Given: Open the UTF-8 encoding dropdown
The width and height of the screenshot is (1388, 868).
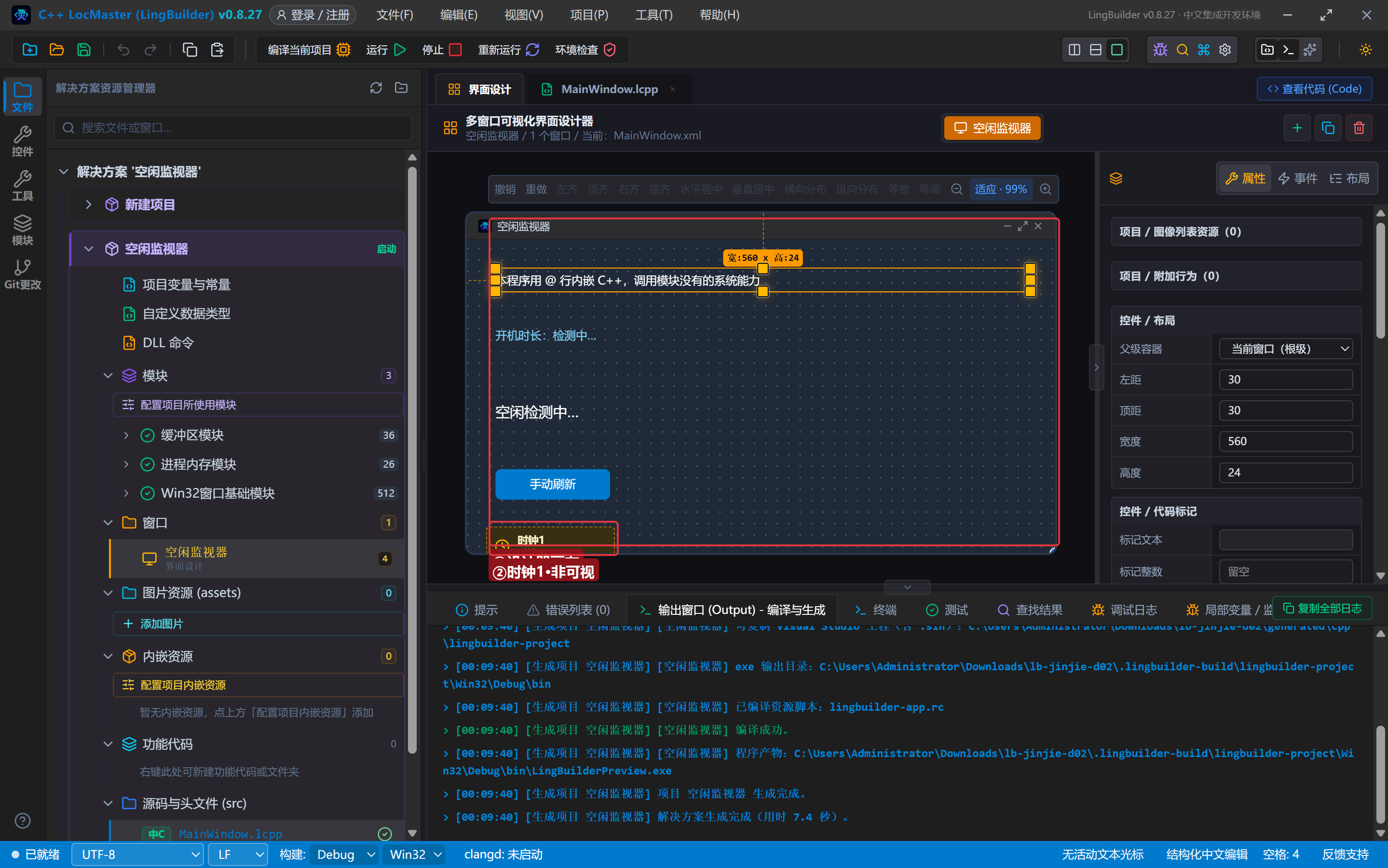Looking at the screenshot, I should tap(138, 855).
